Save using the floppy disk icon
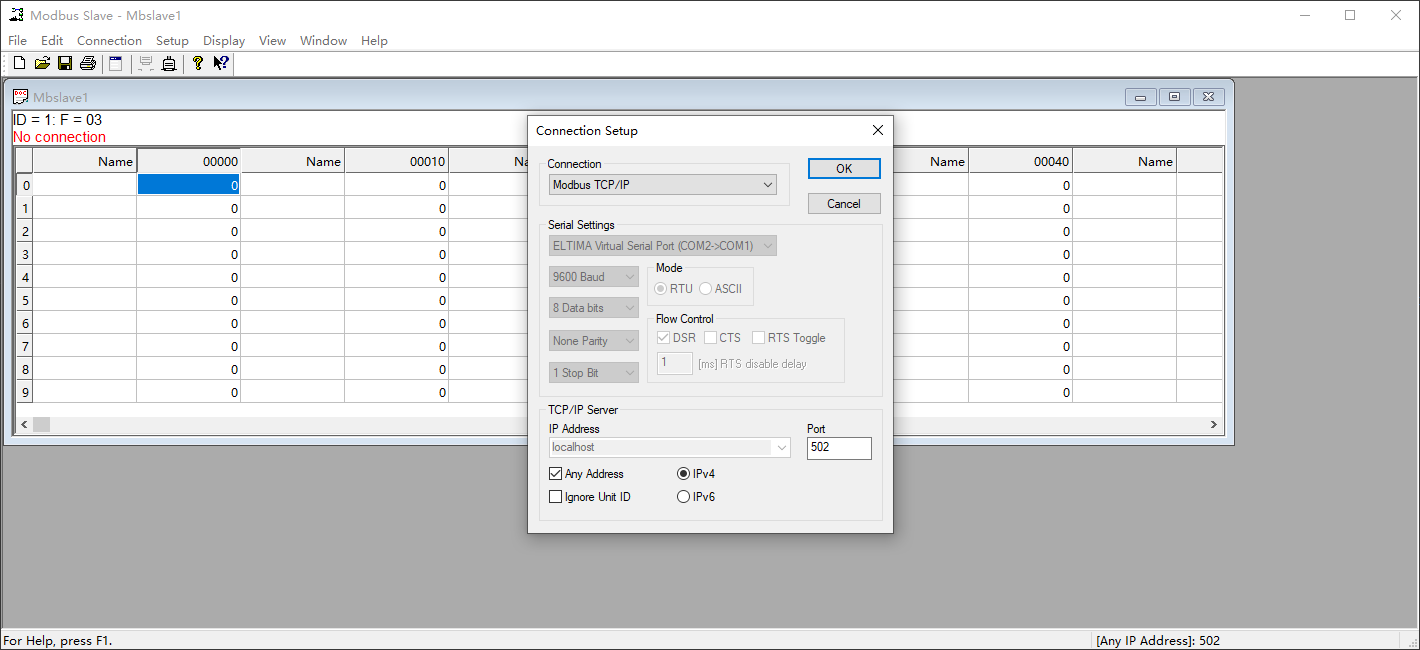Viewport: 1420px width, 650px height. (x=65, y=64)
